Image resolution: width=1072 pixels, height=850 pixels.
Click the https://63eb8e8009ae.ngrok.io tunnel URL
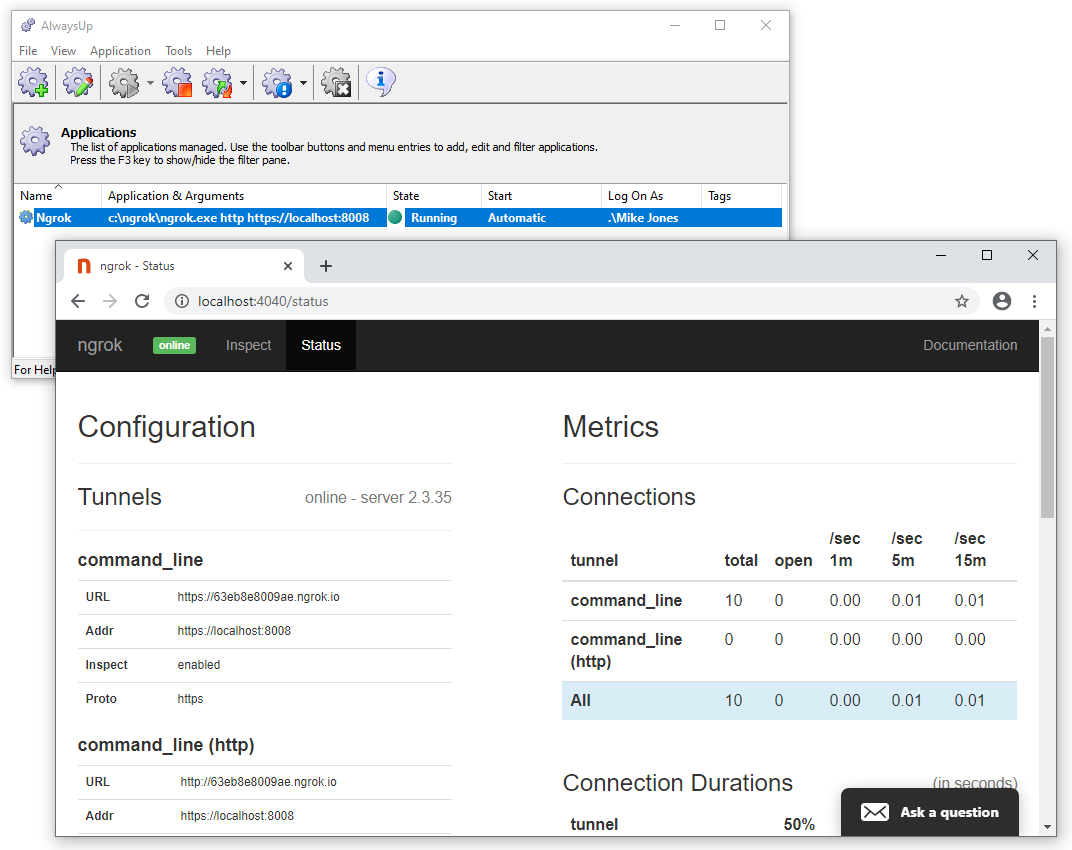click(x=258, y=596)
